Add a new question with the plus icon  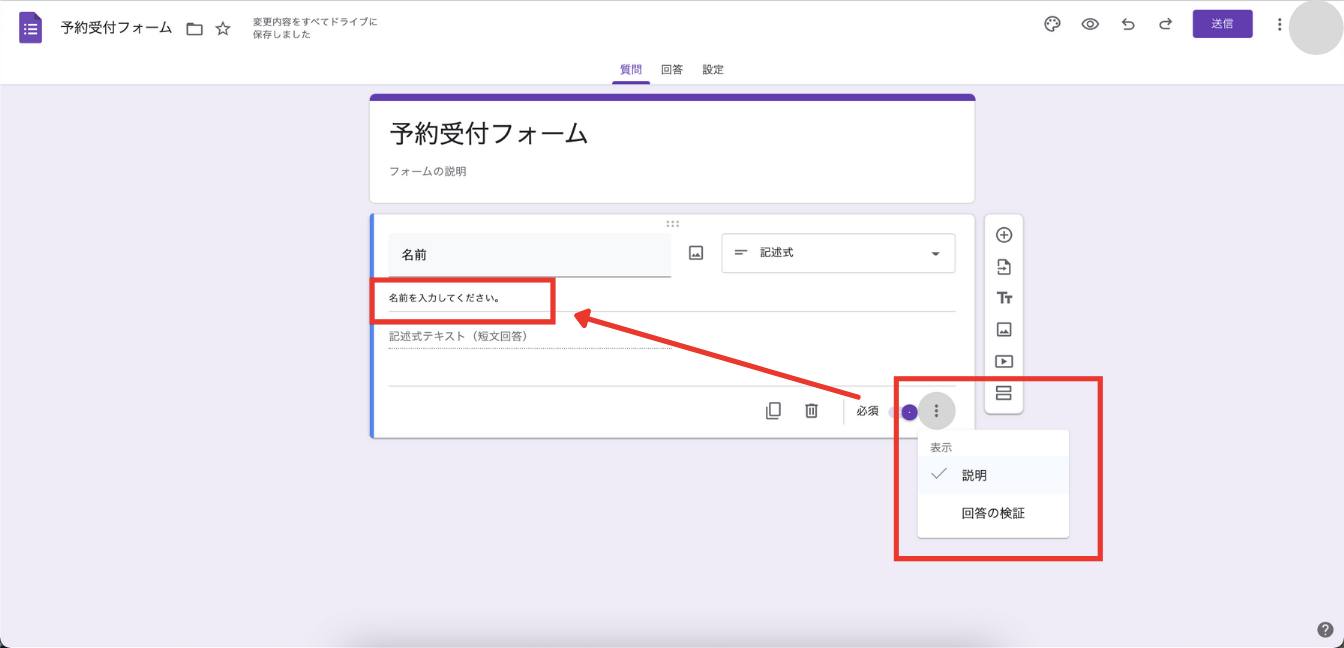tap(1003, 234)
